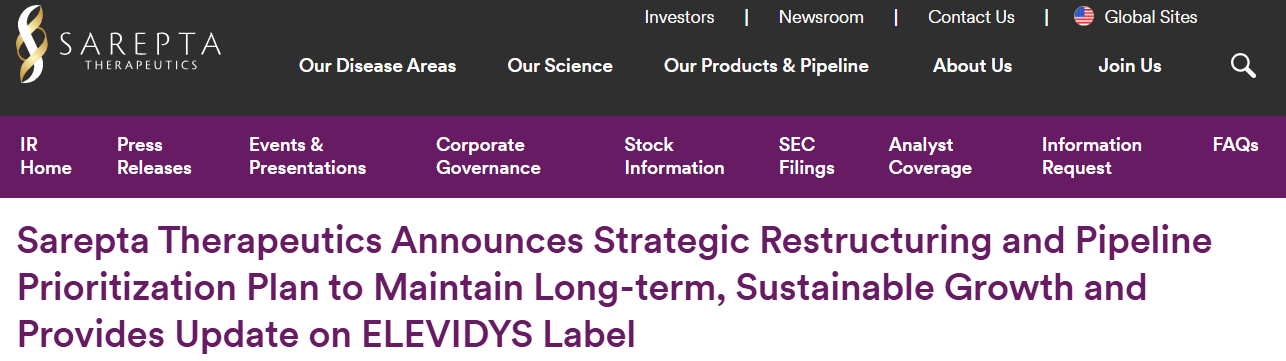Open the About Us menu
This screenshot has width=1286, height=361.
[972, 66]
